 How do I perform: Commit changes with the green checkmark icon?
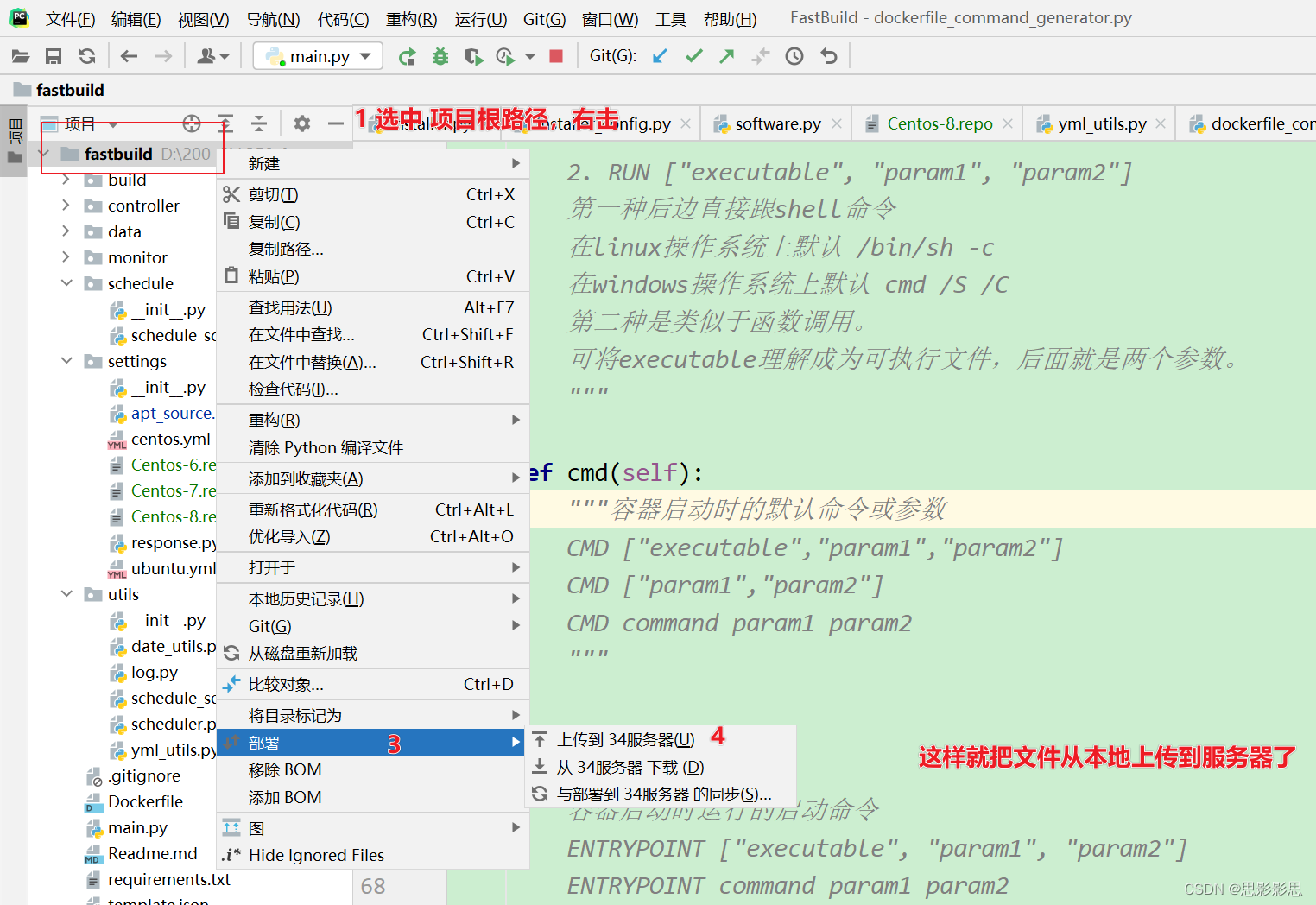(x=693, y=56)
